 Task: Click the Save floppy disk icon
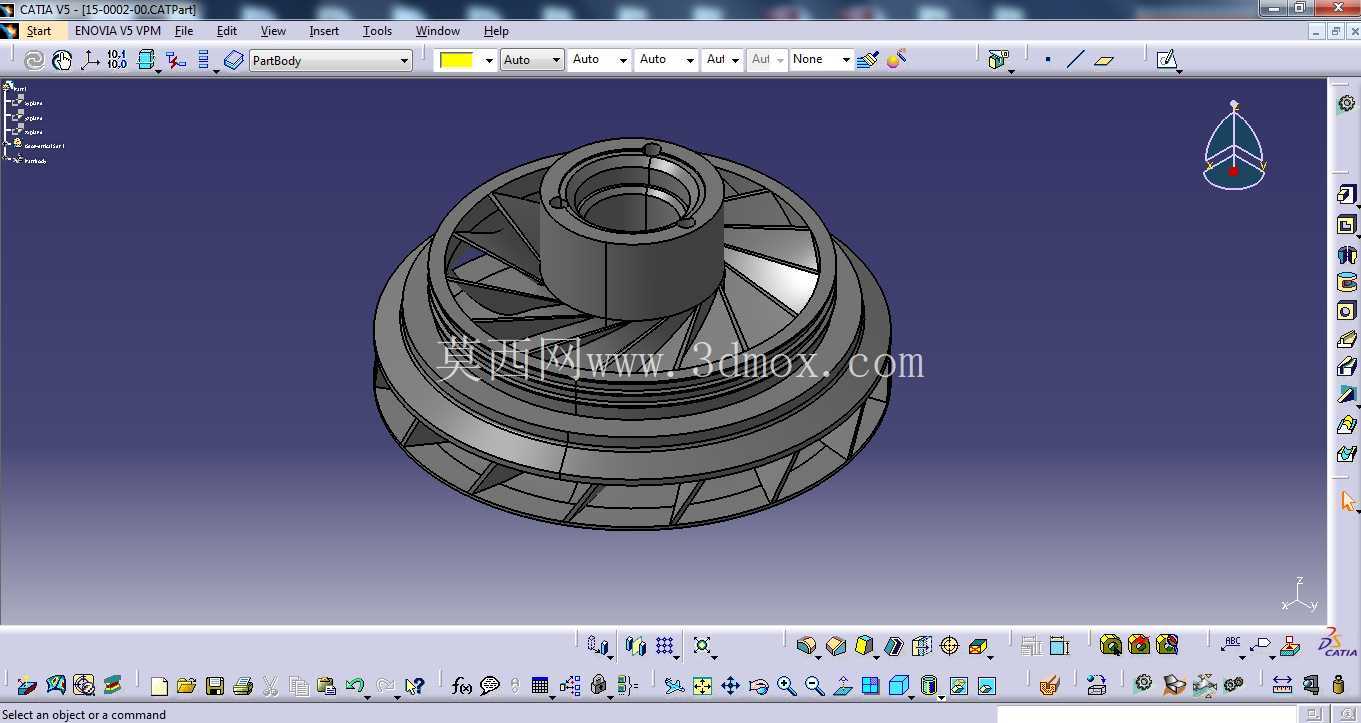[x=214, y=686]
